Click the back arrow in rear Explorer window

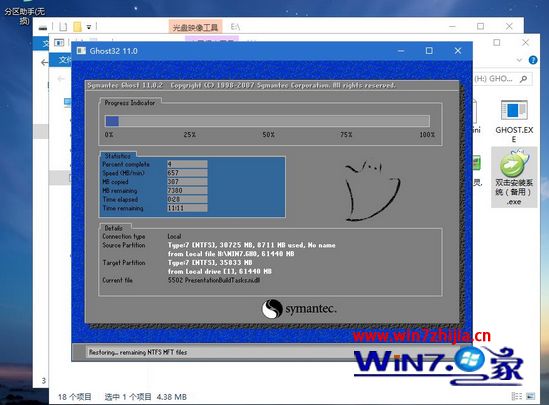coord(44,63)
